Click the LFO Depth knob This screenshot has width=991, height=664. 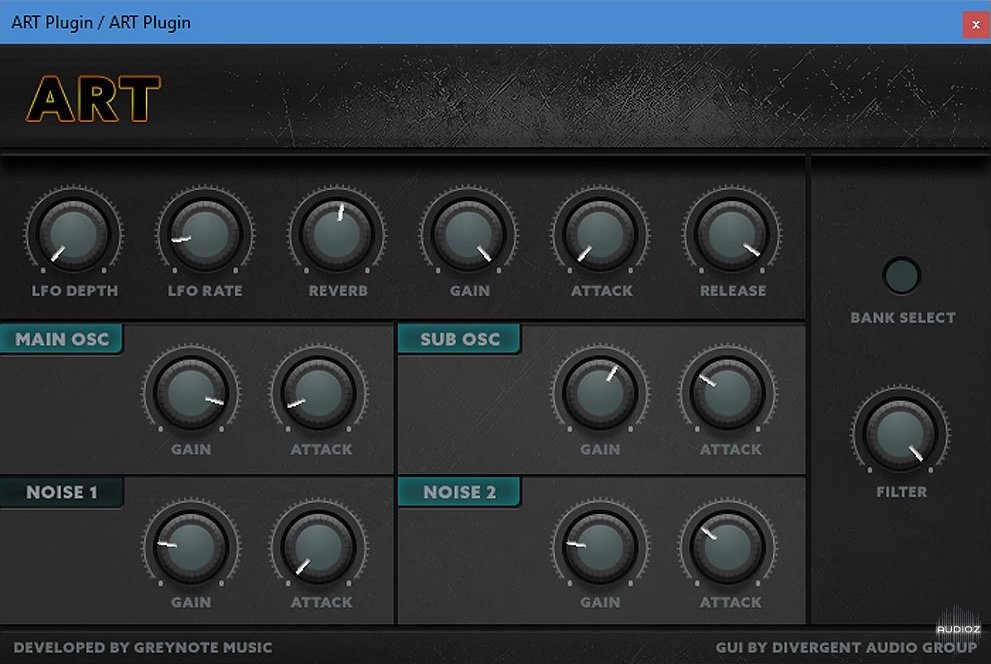click(x=73, y=235)
